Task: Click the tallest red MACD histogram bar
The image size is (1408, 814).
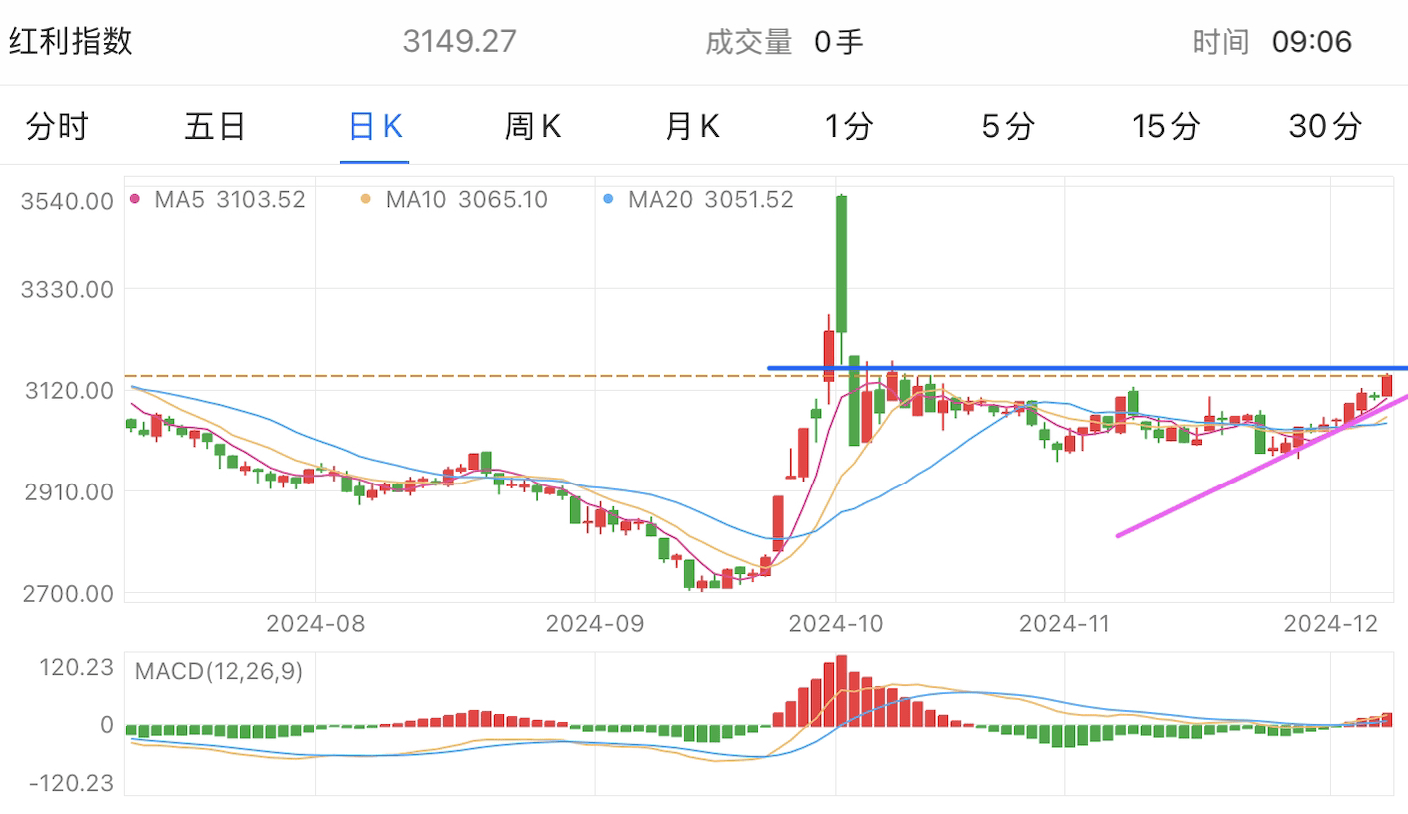Action: pos(841,691)
